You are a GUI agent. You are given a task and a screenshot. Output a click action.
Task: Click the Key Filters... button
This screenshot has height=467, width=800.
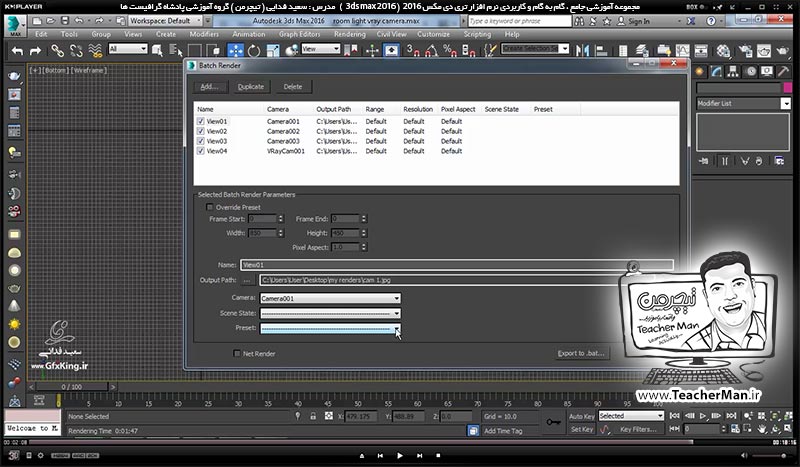pos(638,429)
